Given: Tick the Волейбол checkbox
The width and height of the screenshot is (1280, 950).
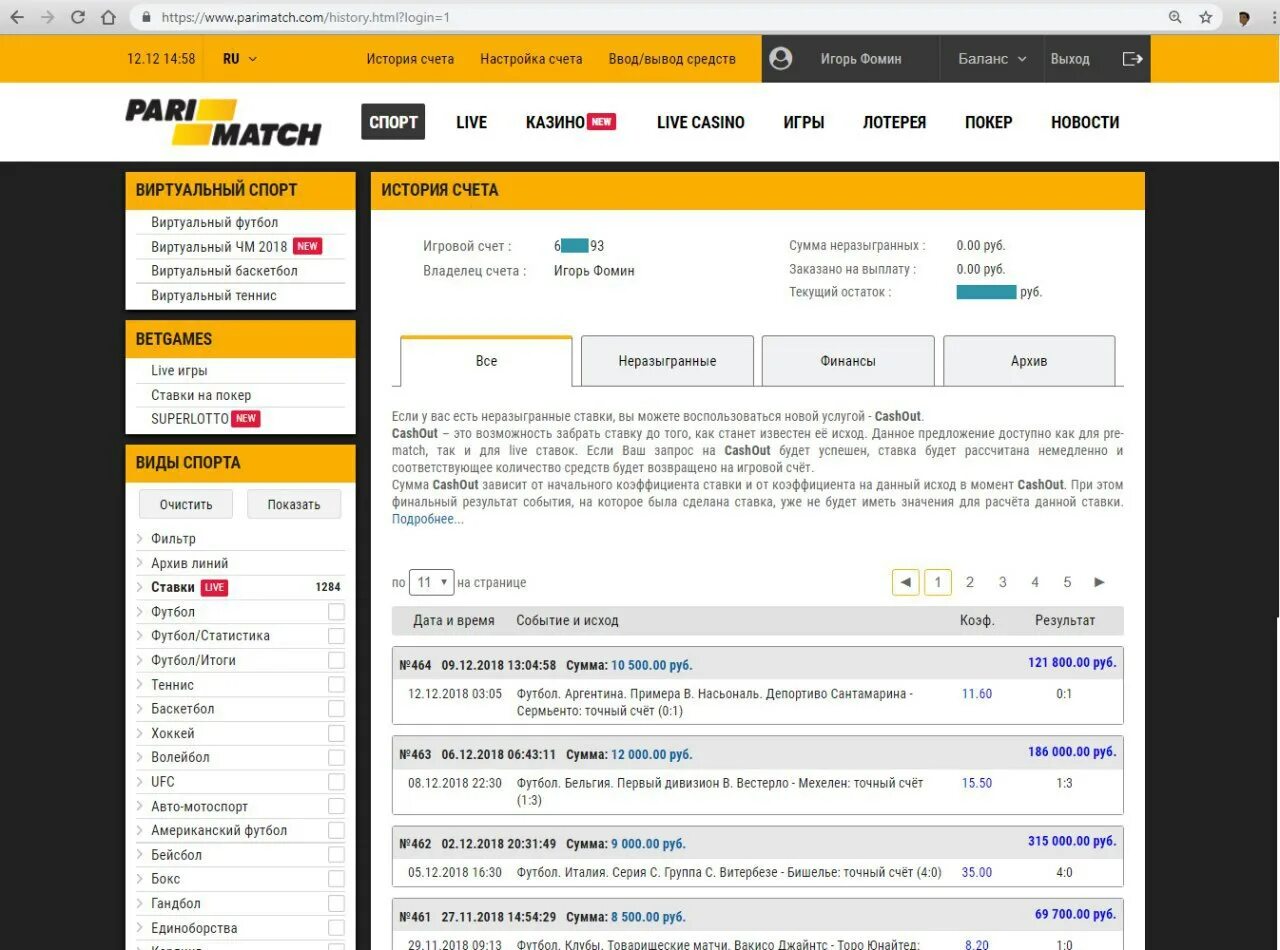Looking at the screenshot, I should pyautogui.click(x=336, y=757).
